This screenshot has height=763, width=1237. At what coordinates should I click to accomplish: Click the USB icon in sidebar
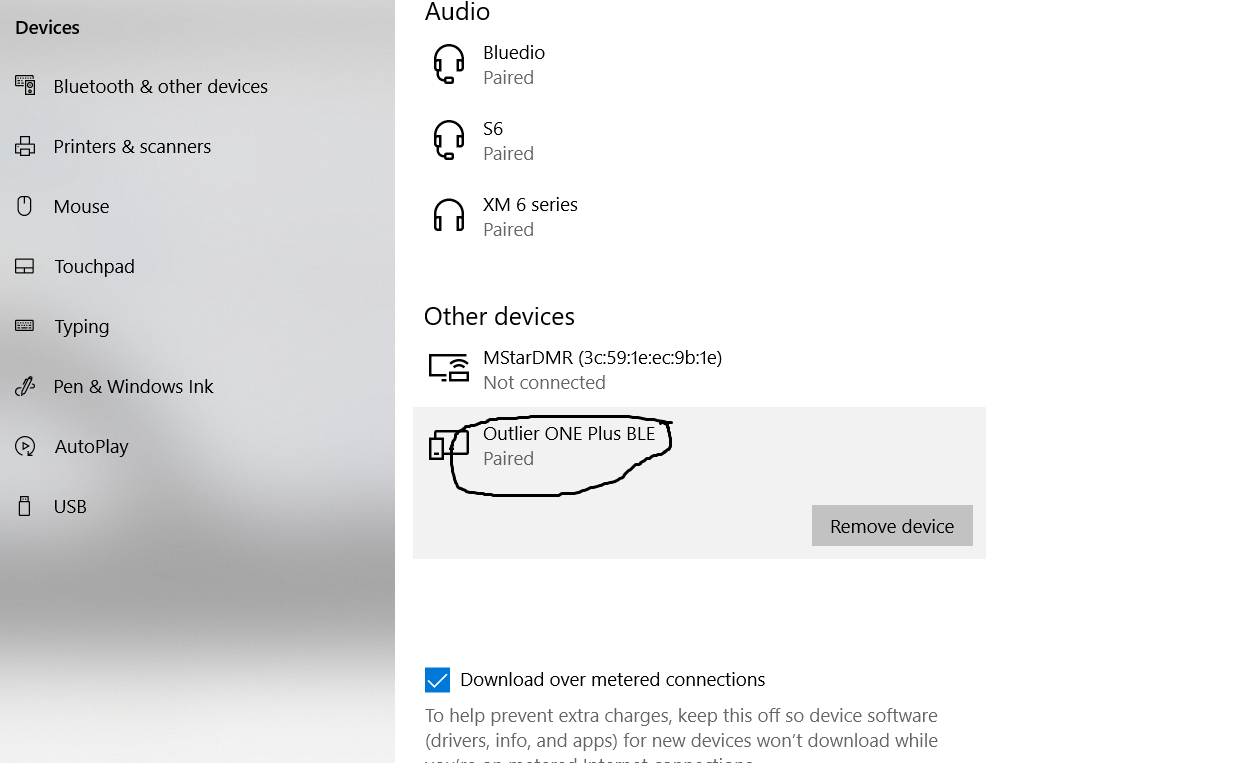25,506
